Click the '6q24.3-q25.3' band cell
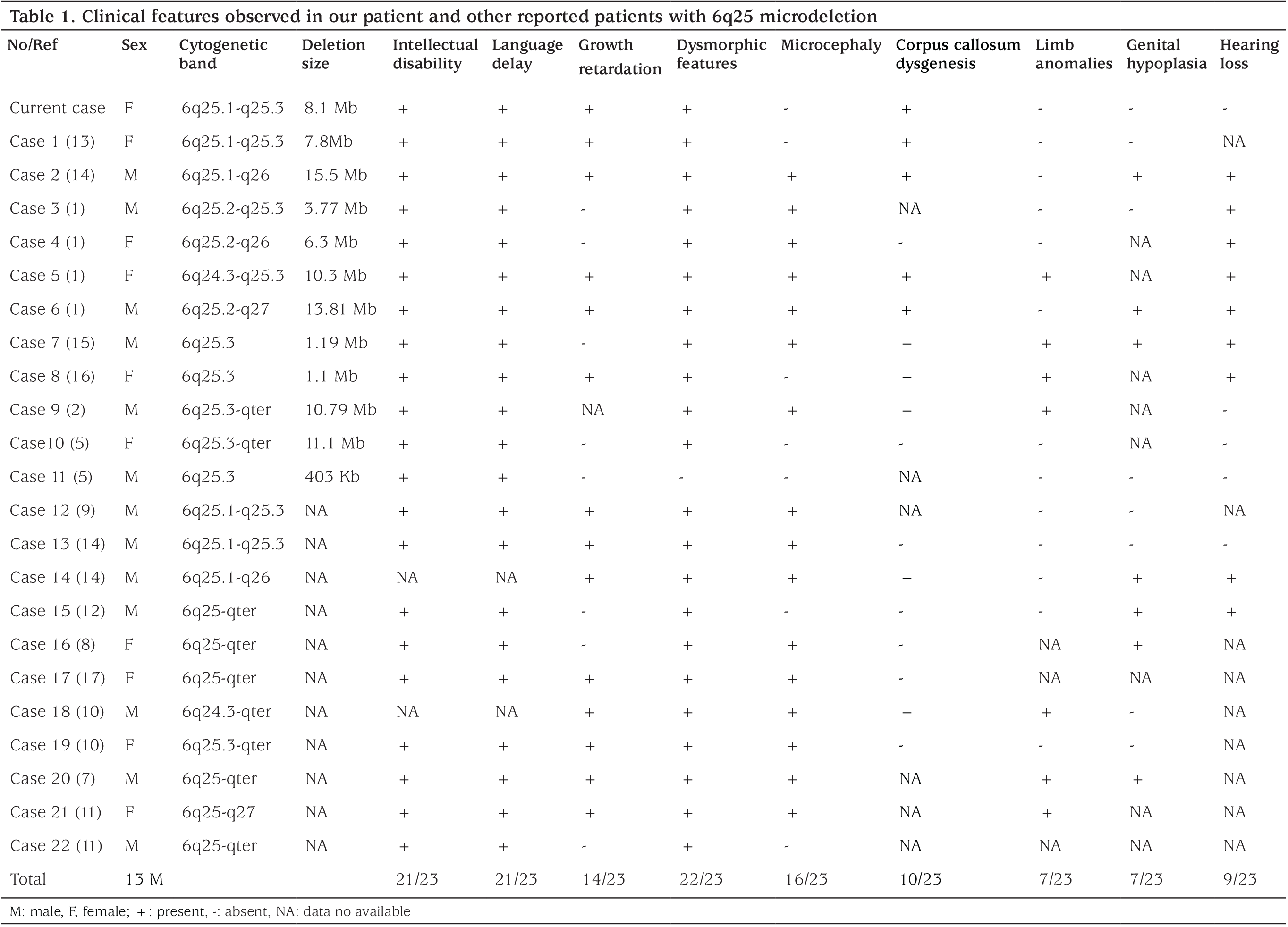 (232, 275)
